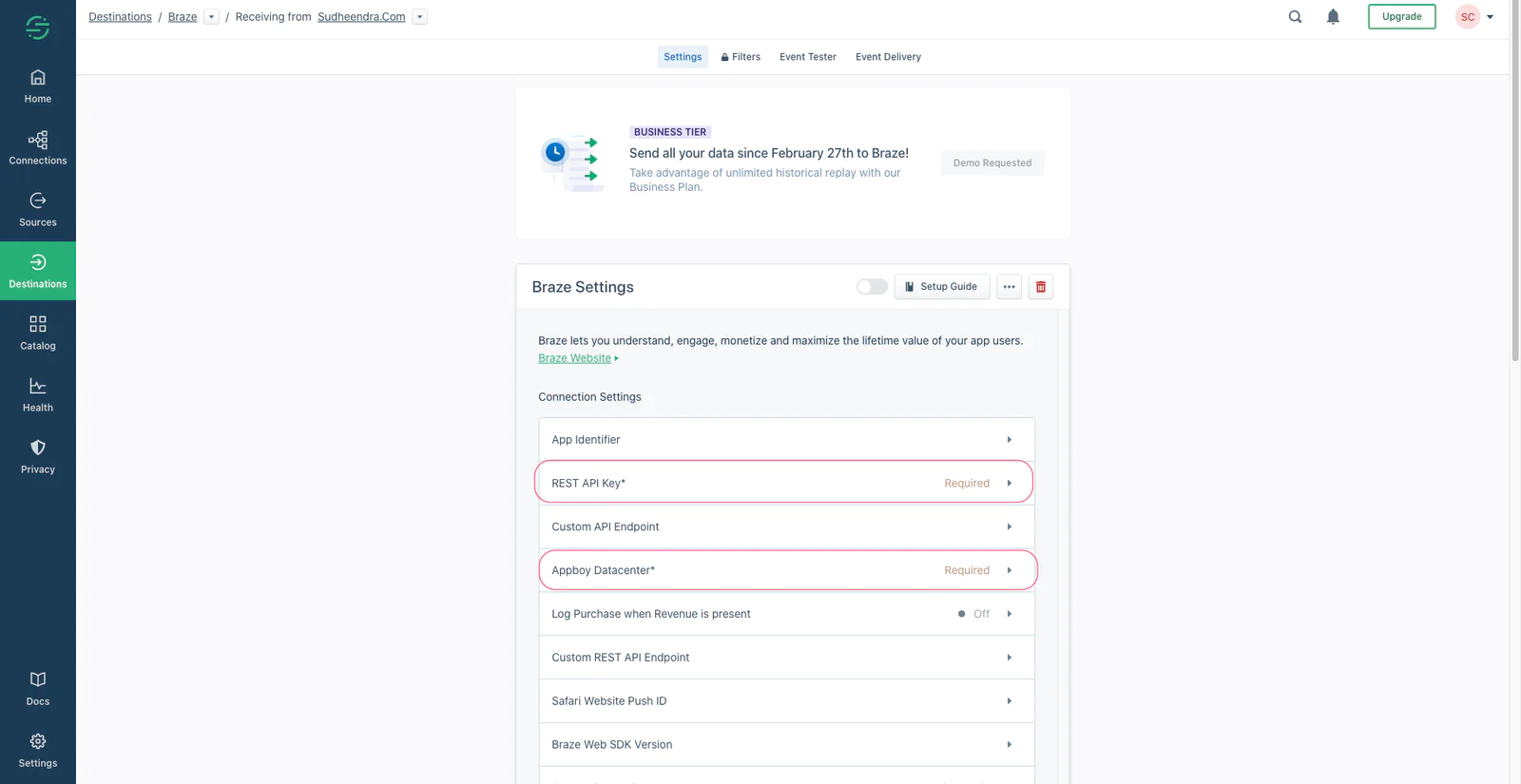Open Privacy in the sidebar
The width and height of the screenshot is (1521, 784).
pos(38,457)
